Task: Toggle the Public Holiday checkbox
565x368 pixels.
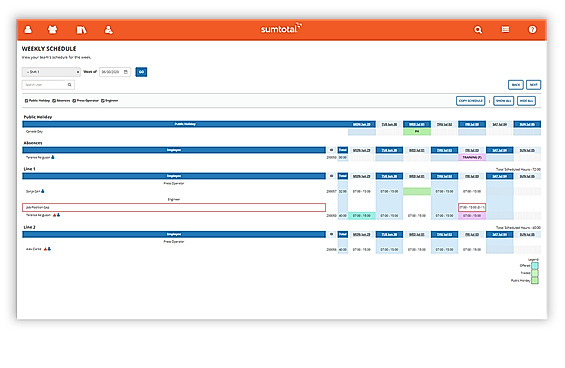Action: pyautogui.click(x=26, y=101)
